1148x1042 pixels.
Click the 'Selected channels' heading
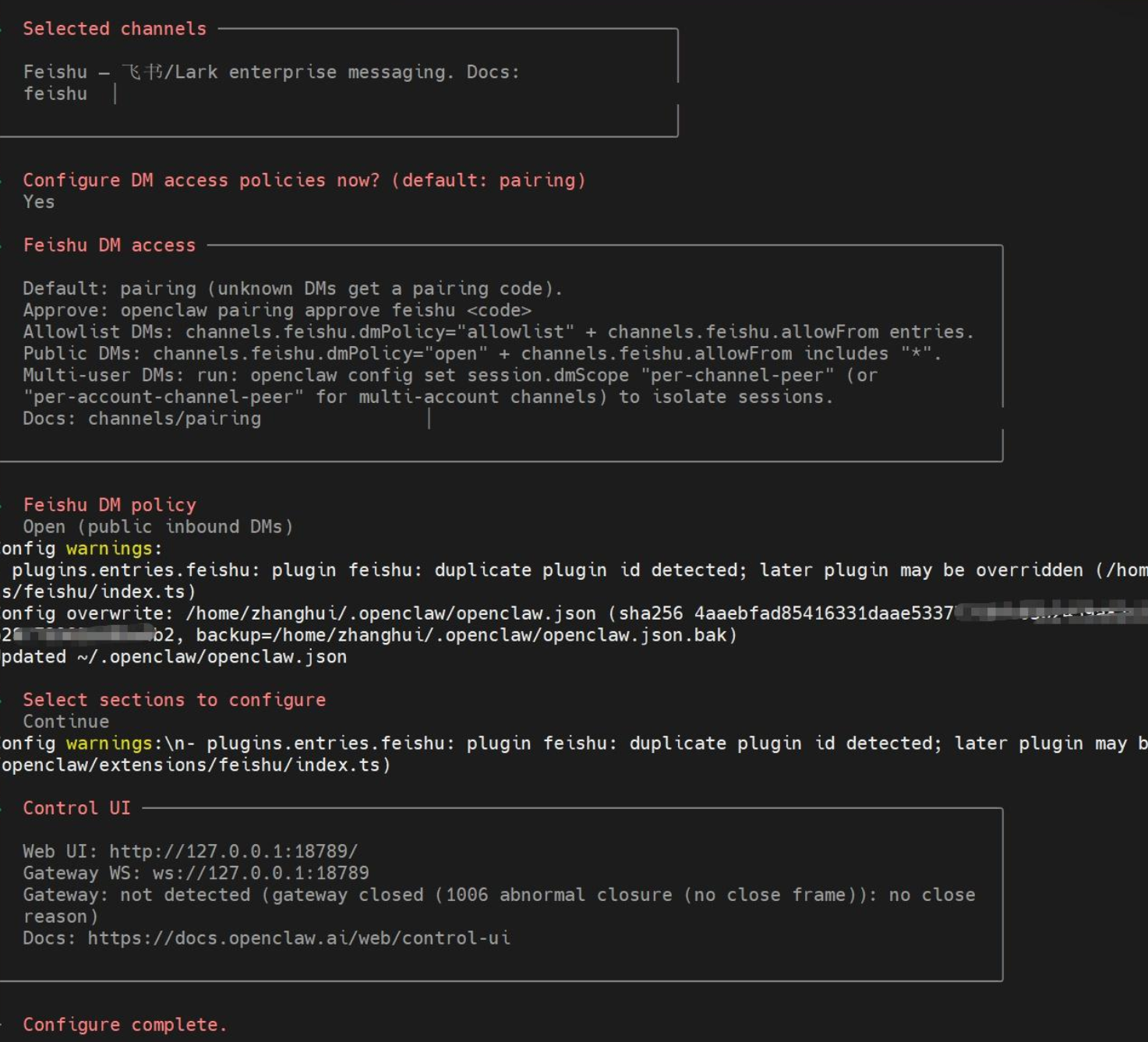[x=115, y=29]
